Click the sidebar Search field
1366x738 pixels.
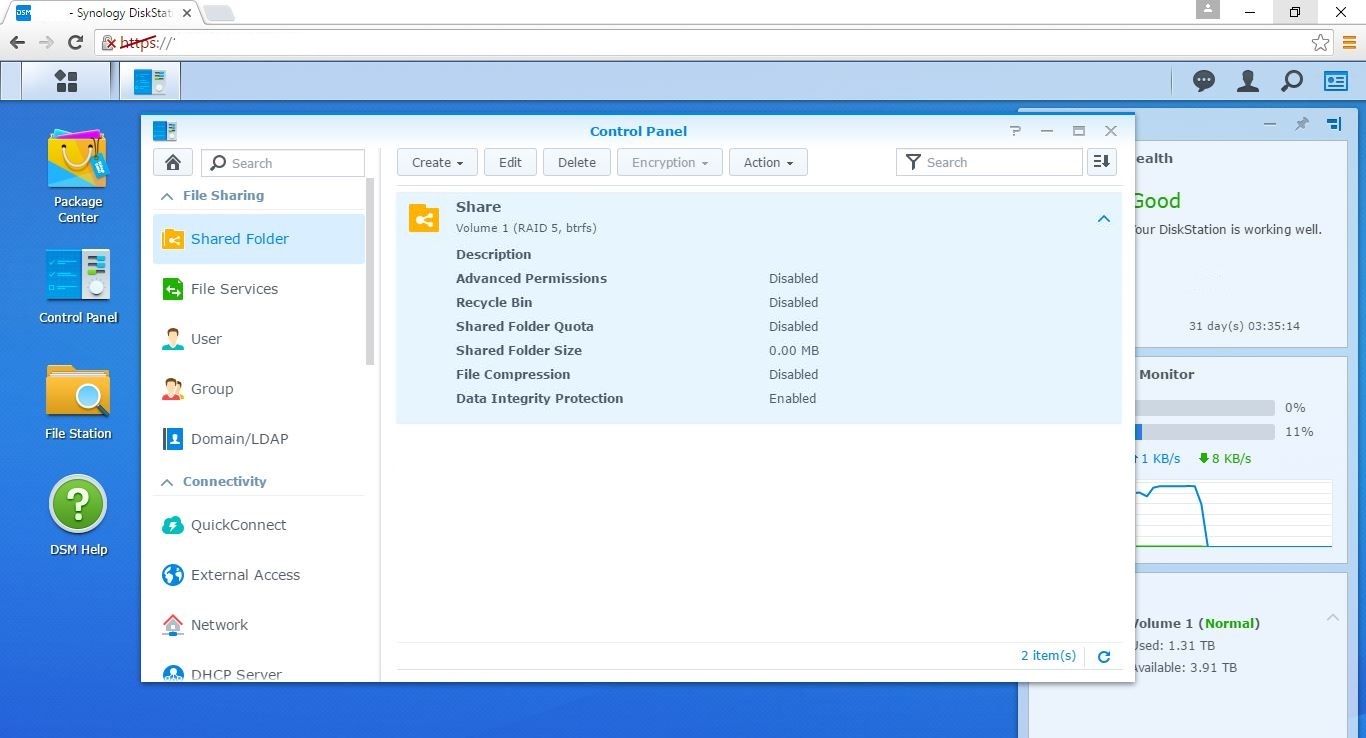click(283, 163)
